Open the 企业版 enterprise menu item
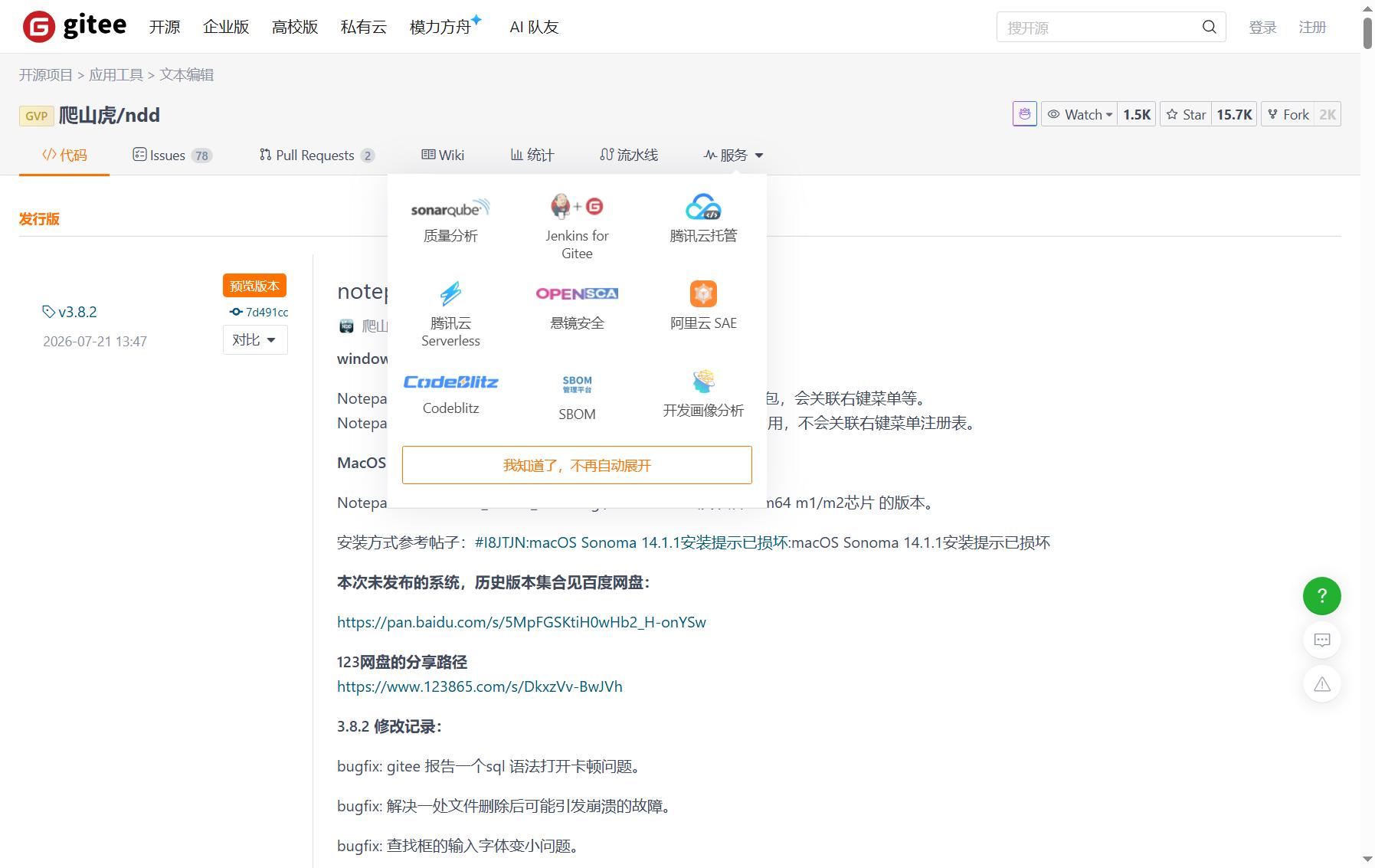Viewport: 1375px width, 868px height. (226, 27)
